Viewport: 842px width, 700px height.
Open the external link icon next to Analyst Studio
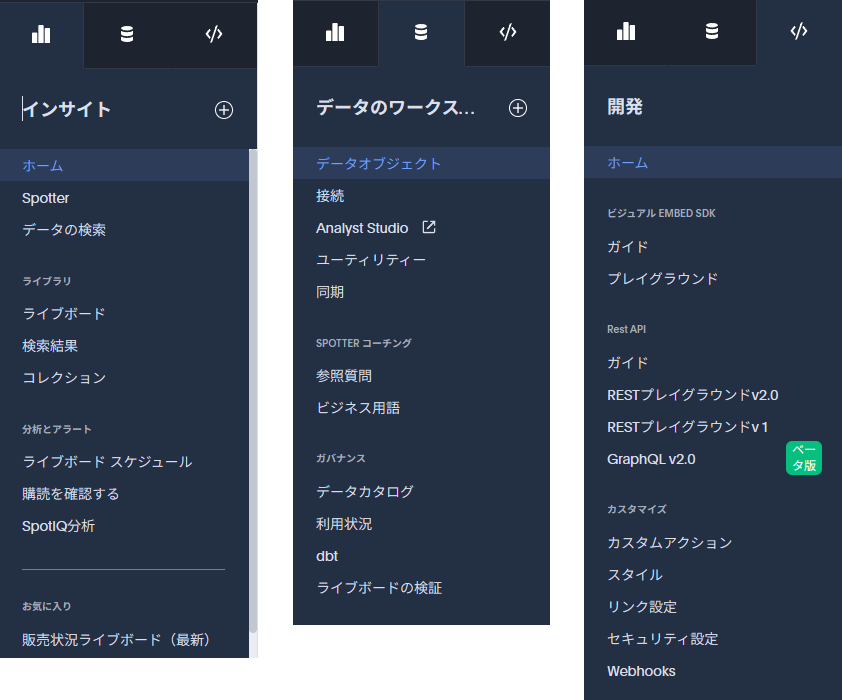(429, 228)
